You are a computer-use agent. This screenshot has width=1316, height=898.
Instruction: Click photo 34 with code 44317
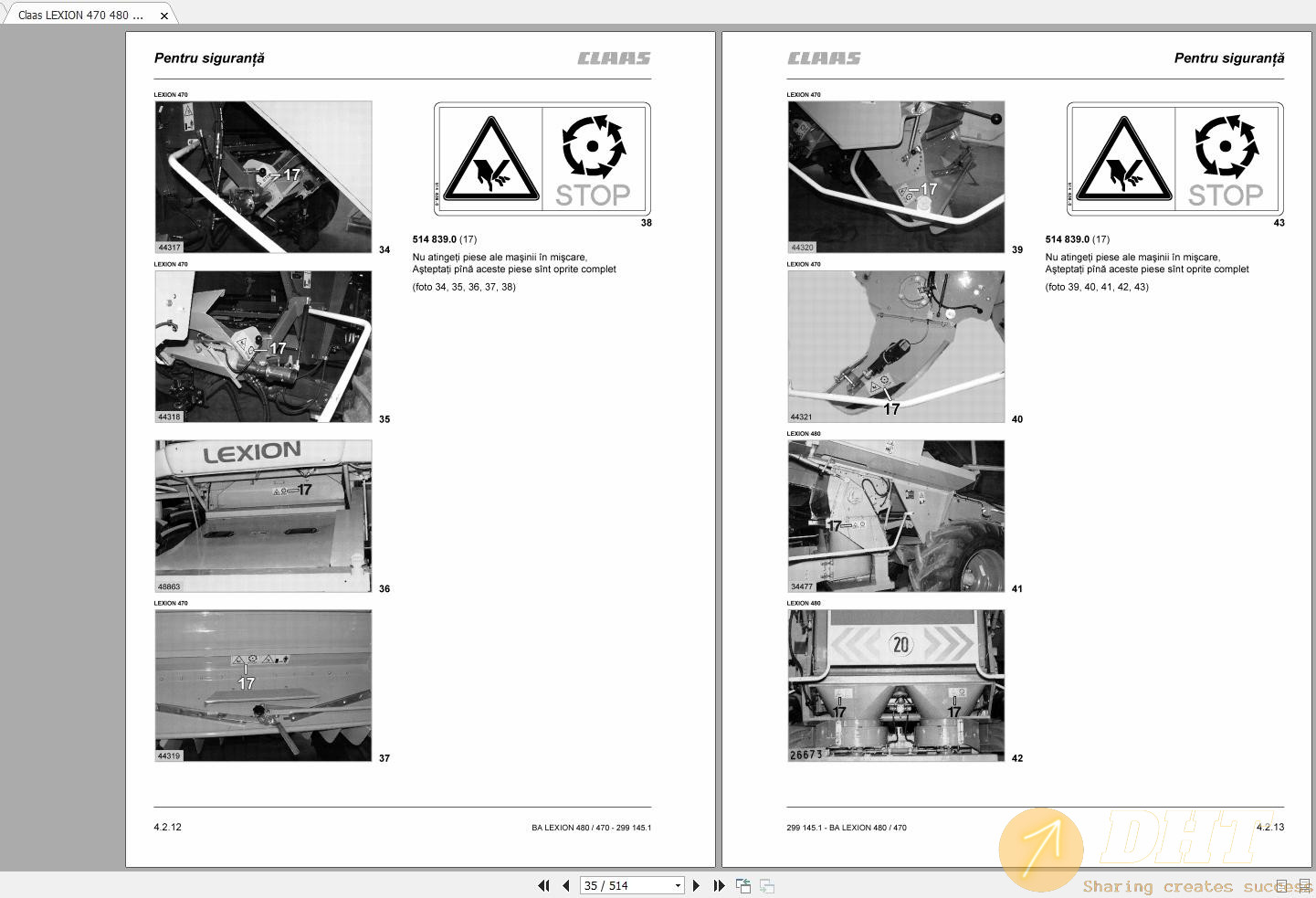pyautogui.click(x=263, y=177)
